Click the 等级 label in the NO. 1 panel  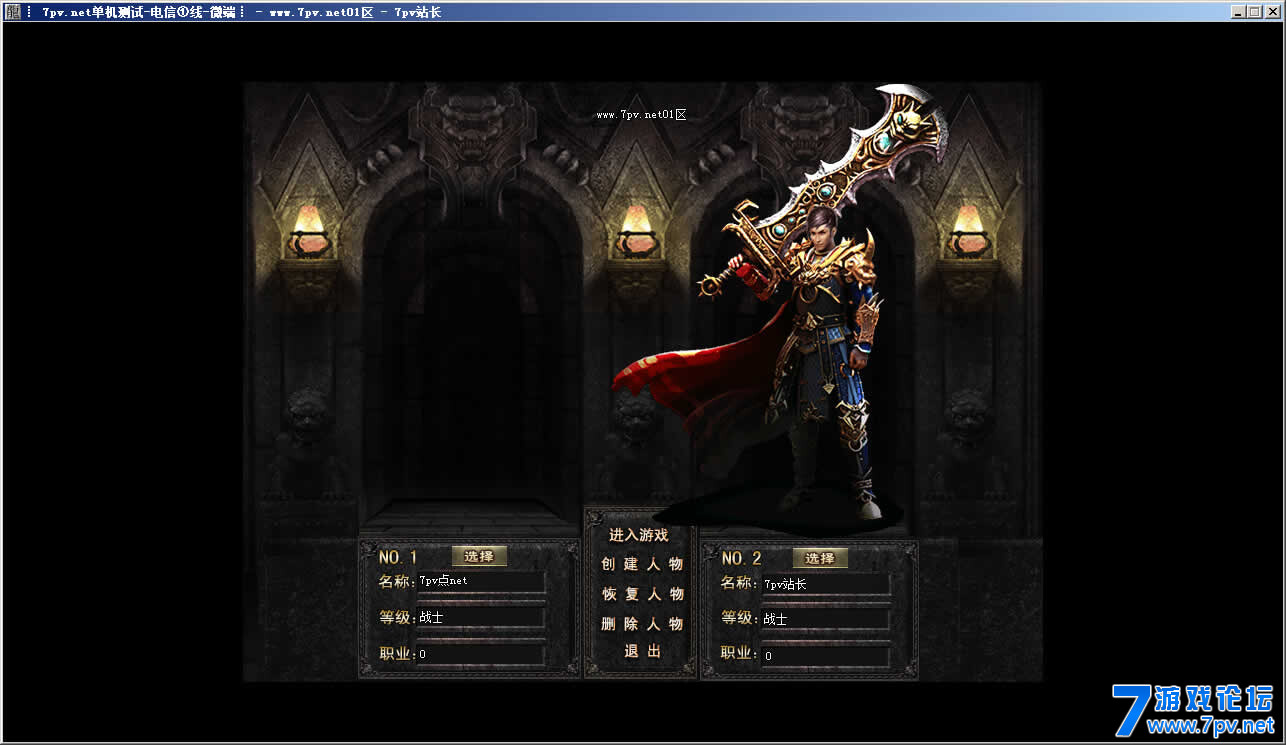click(395, 617)
